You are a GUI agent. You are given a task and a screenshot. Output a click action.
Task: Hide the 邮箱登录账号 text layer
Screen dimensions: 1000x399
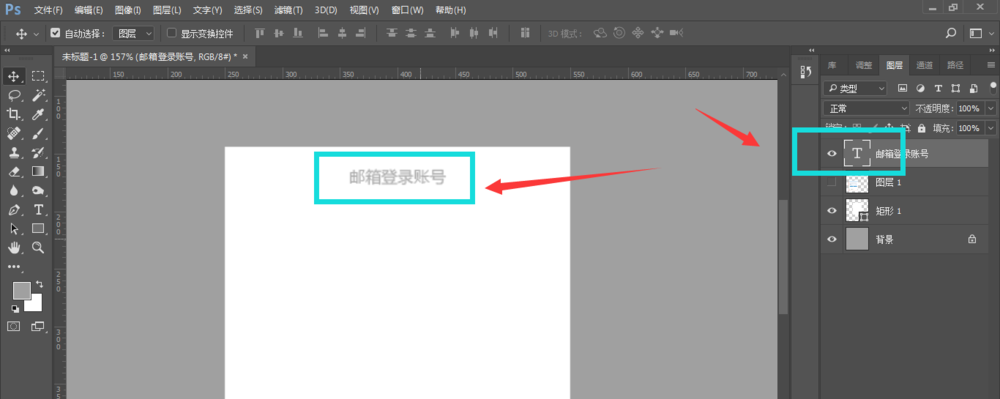tap(832, 154)
